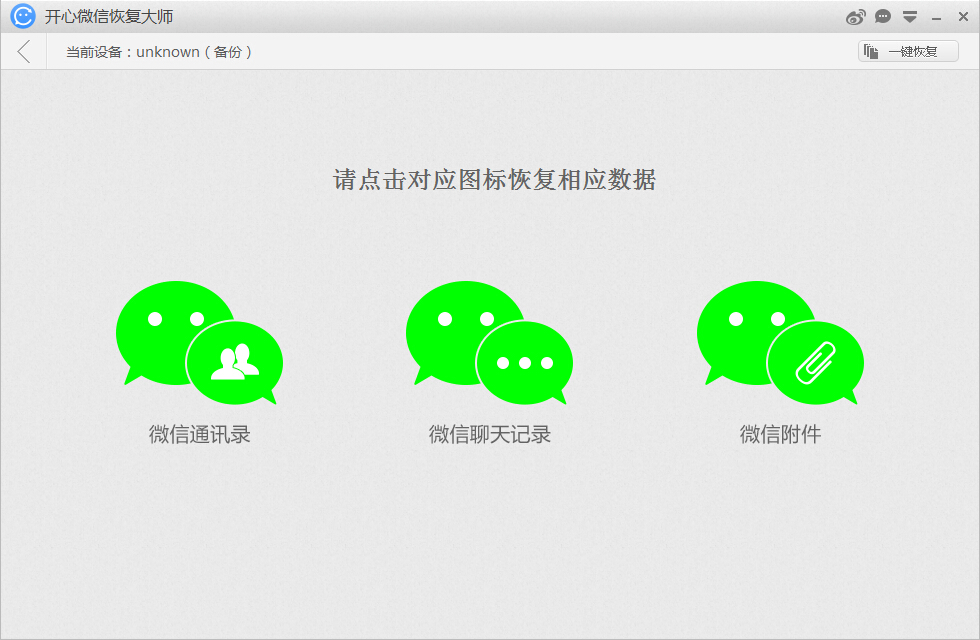Click the feedback speech bubble icon

(883, 17)
